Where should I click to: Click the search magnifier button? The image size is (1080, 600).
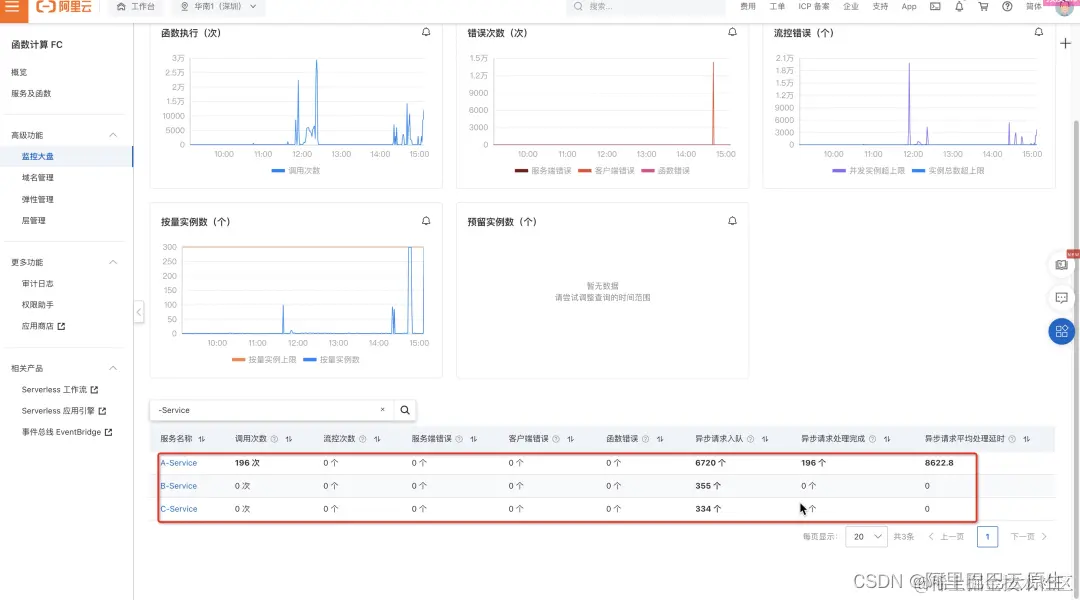click(405, 410)
